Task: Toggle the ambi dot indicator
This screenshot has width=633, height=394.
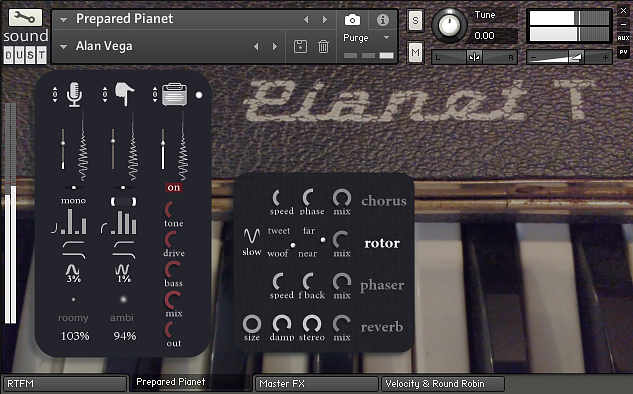Action: [x=123, y=299]
